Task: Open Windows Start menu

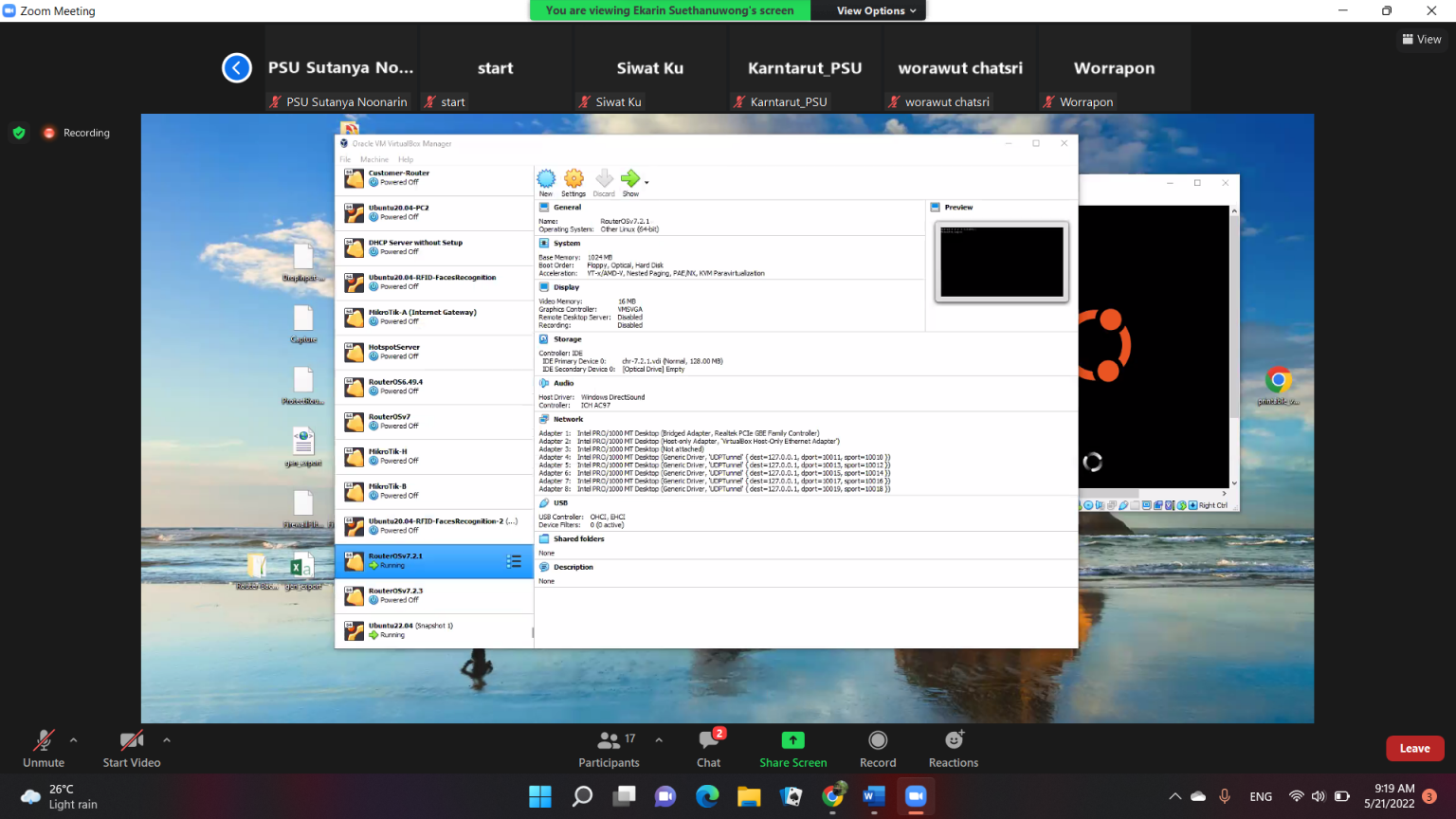Action: [540, 796]
